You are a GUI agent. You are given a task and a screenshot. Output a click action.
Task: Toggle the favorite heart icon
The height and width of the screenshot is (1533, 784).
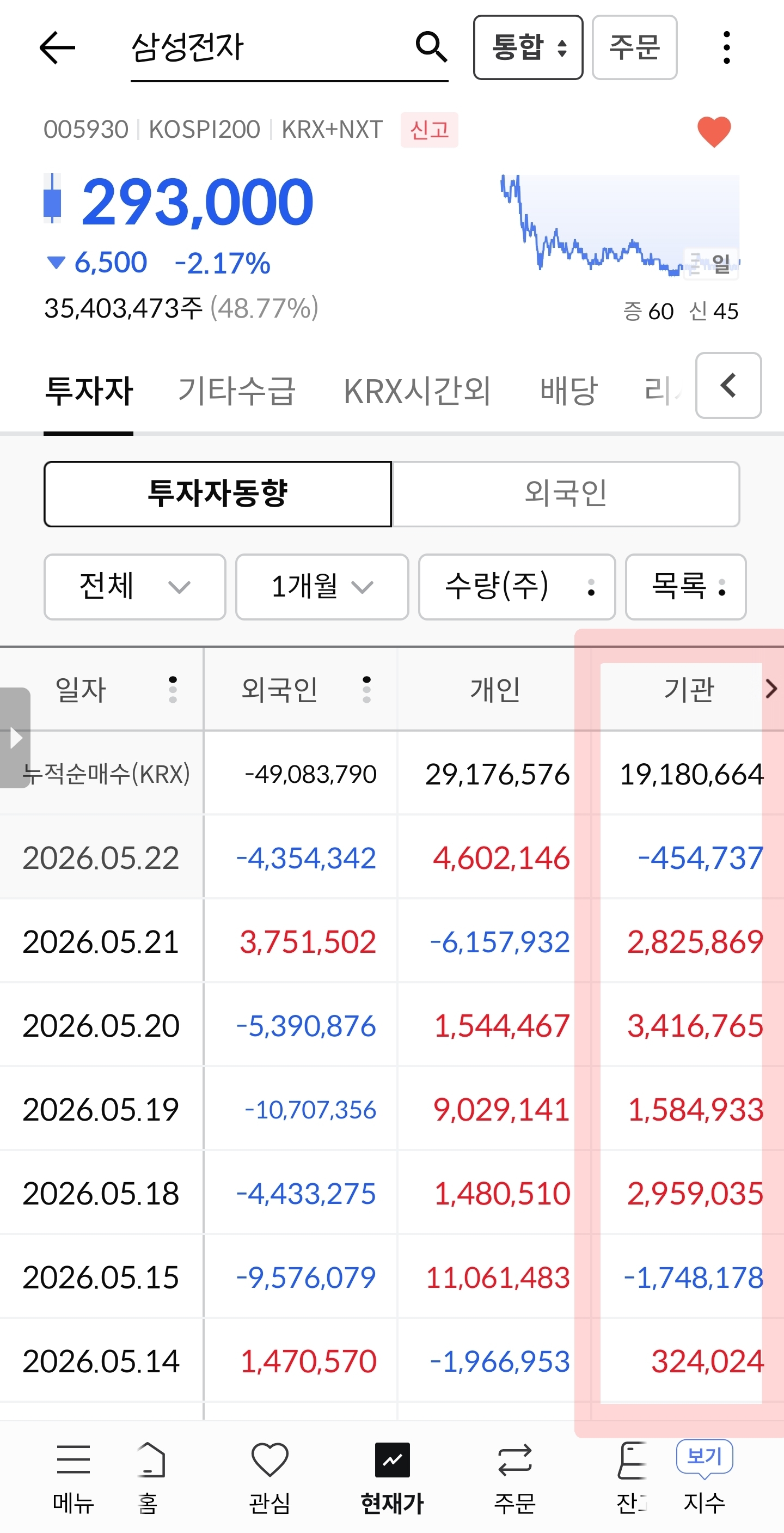click(714, 131)
